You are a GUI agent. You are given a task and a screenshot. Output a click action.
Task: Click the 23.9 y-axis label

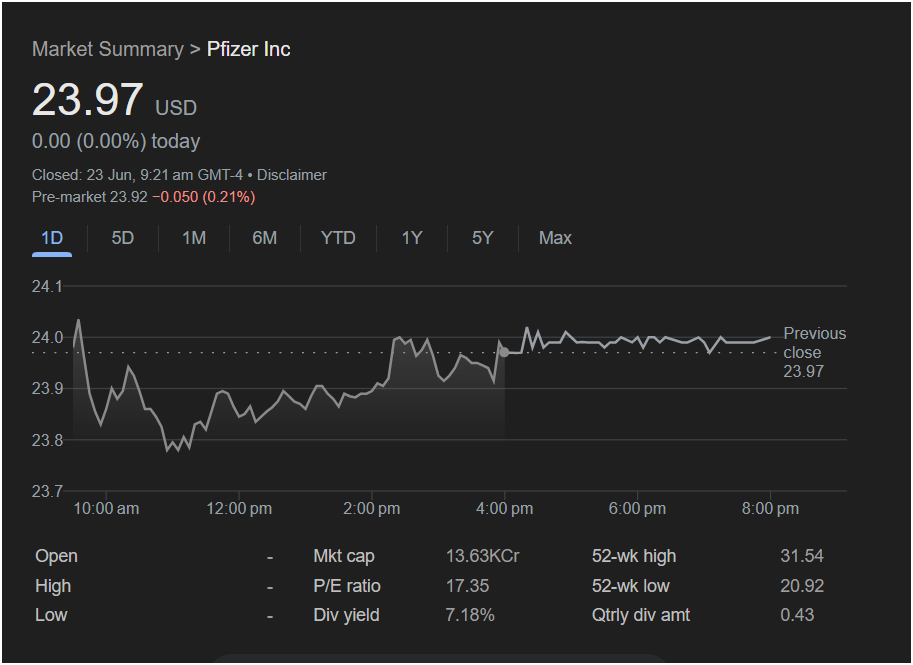[x=47, y=388]
